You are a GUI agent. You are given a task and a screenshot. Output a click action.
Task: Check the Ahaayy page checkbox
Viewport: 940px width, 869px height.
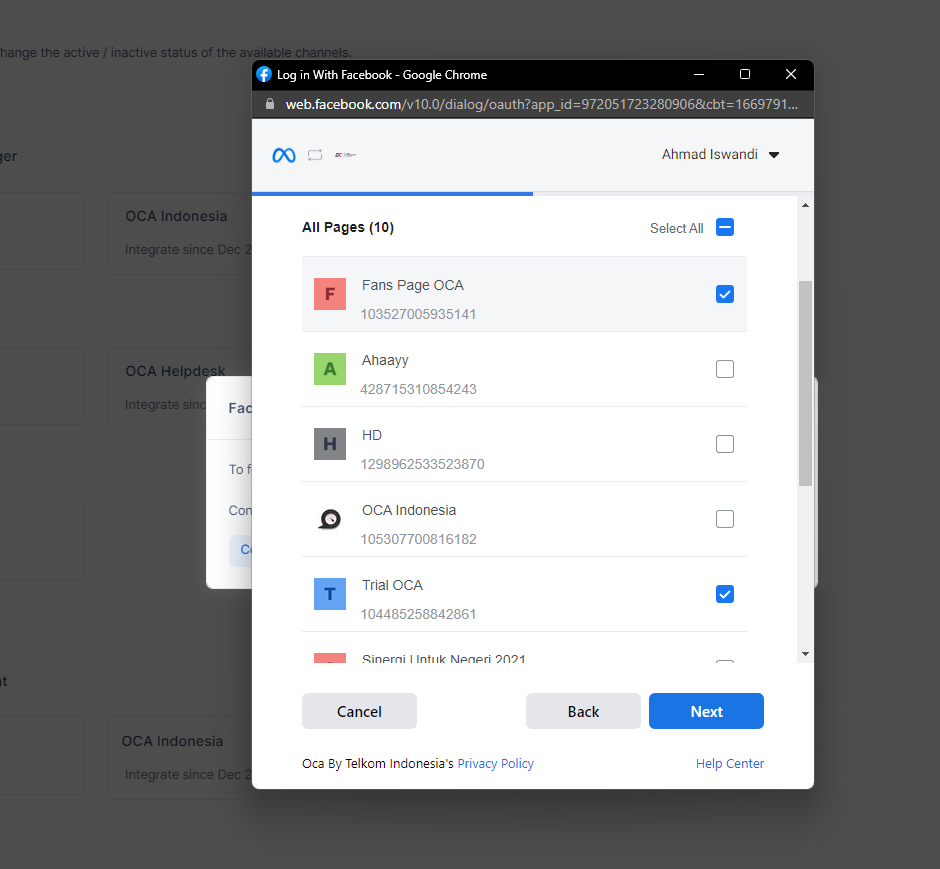point(725,369)
